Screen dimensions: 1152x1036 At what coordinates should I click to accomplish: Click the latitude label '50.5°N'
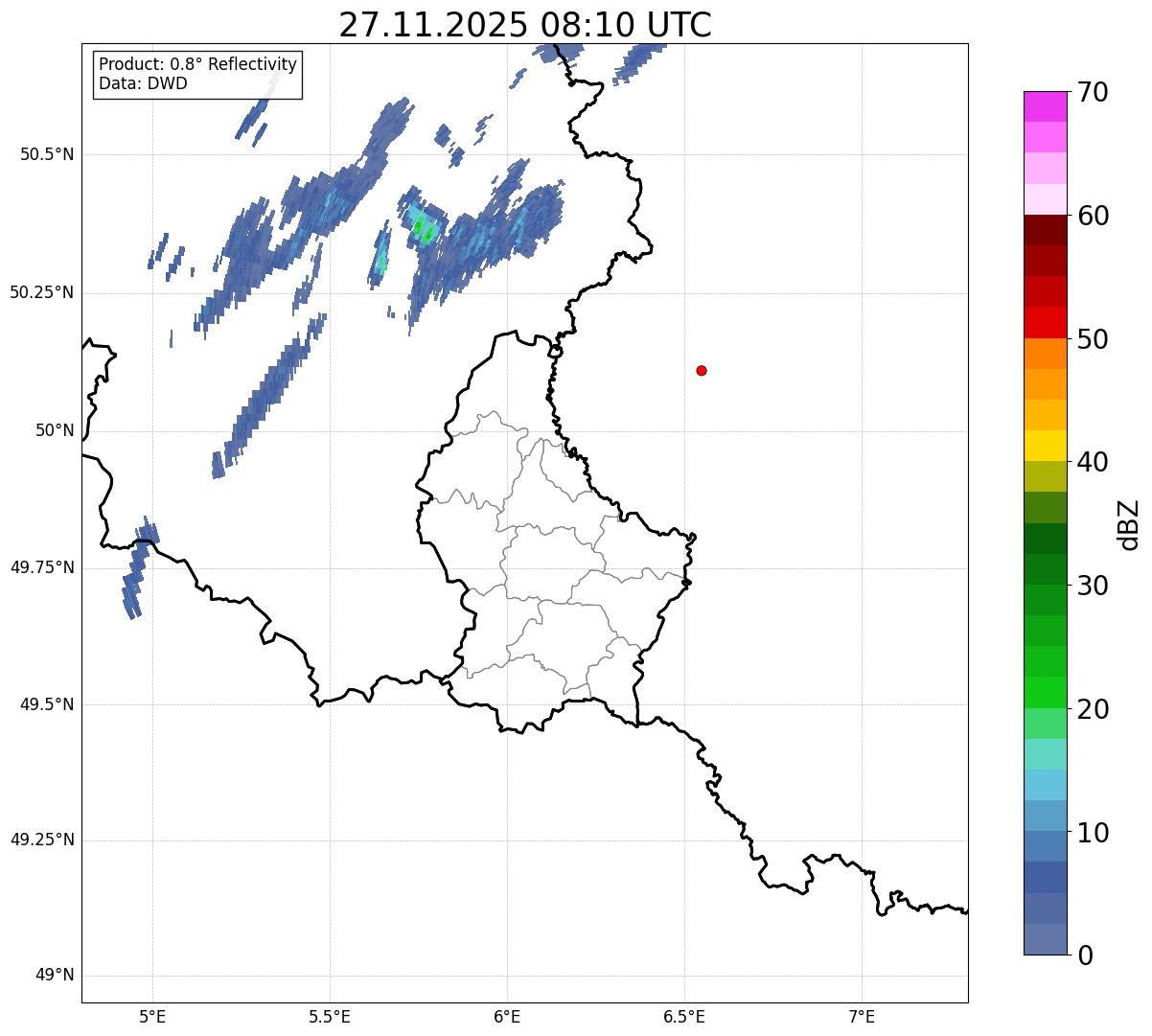(x=47, y=155)
